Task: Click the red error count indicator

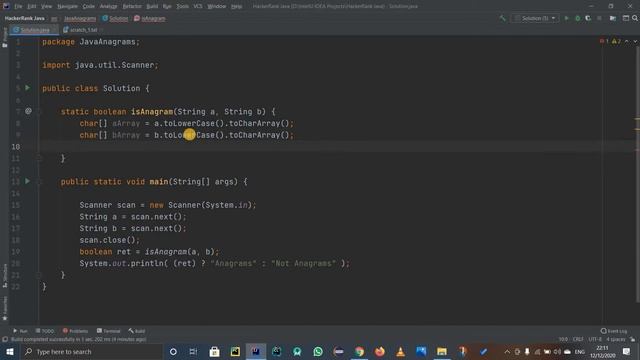Action: click(604, 41)
